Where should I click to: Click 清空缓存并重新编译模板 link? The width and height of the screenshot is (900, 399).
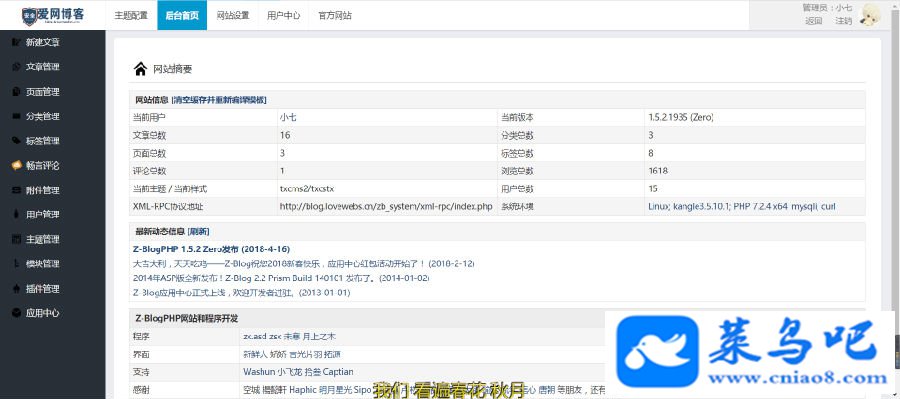[x=219, y=100]
